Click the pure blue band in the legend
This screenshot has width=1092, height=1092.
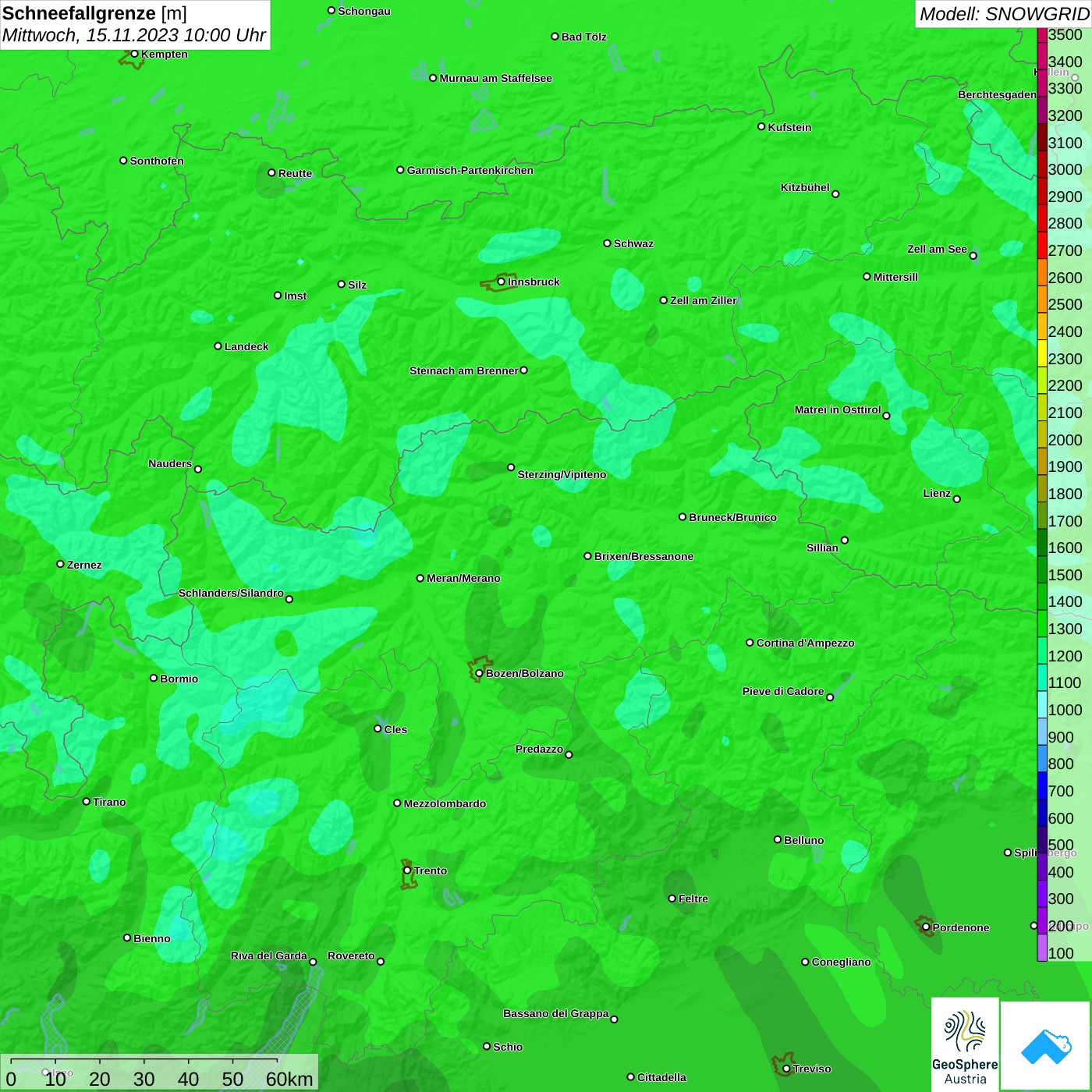pos(1042,785)
